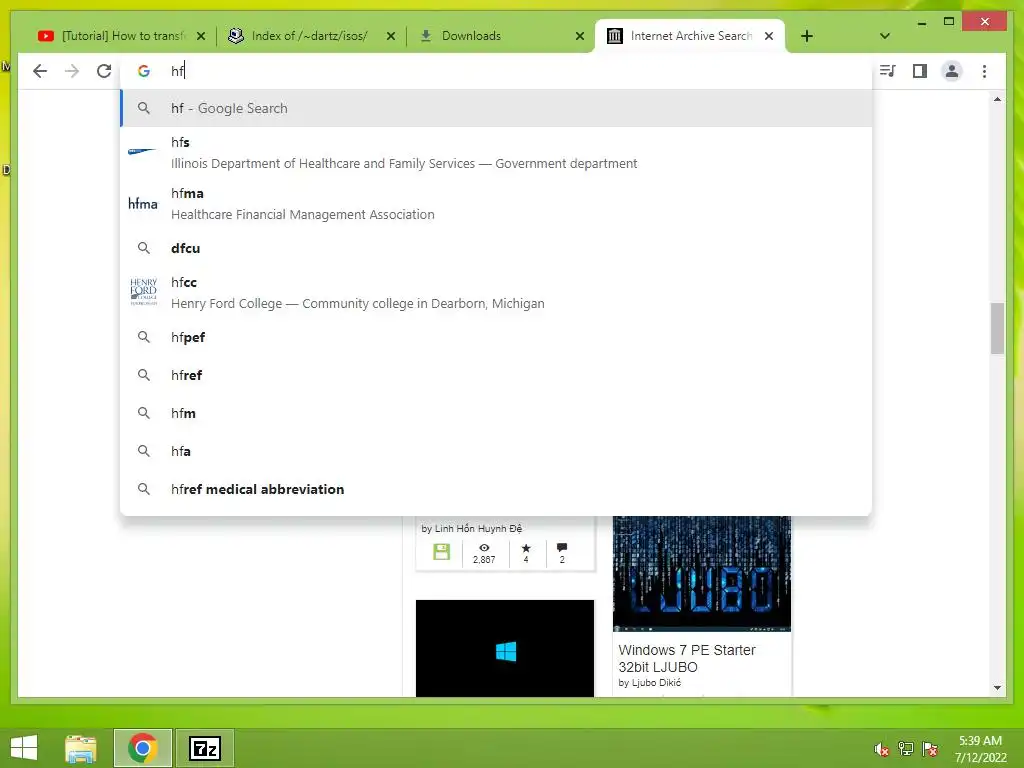This screenshot has width=1024, height=768.
Task: Select the dfcu search suggestion
Action: click(x=496, y=248)
